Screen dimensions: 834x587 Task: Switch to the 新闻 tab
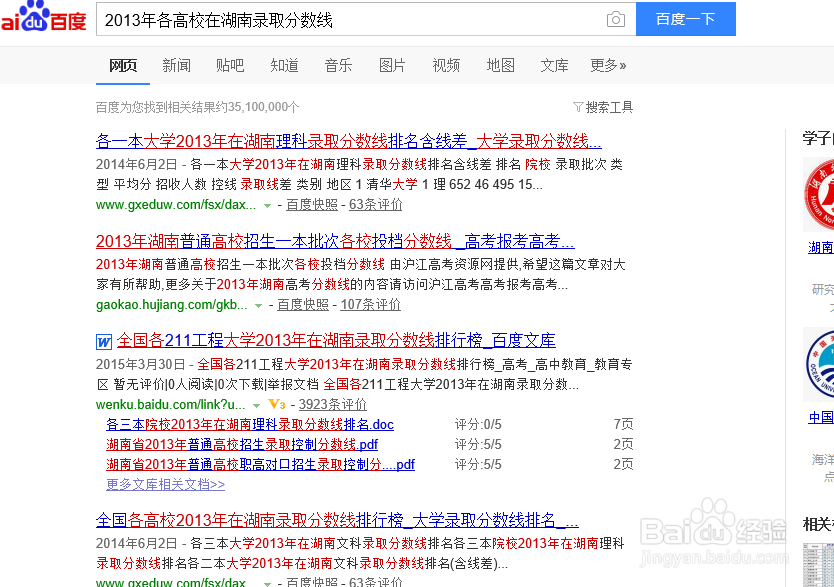(177, 65)
